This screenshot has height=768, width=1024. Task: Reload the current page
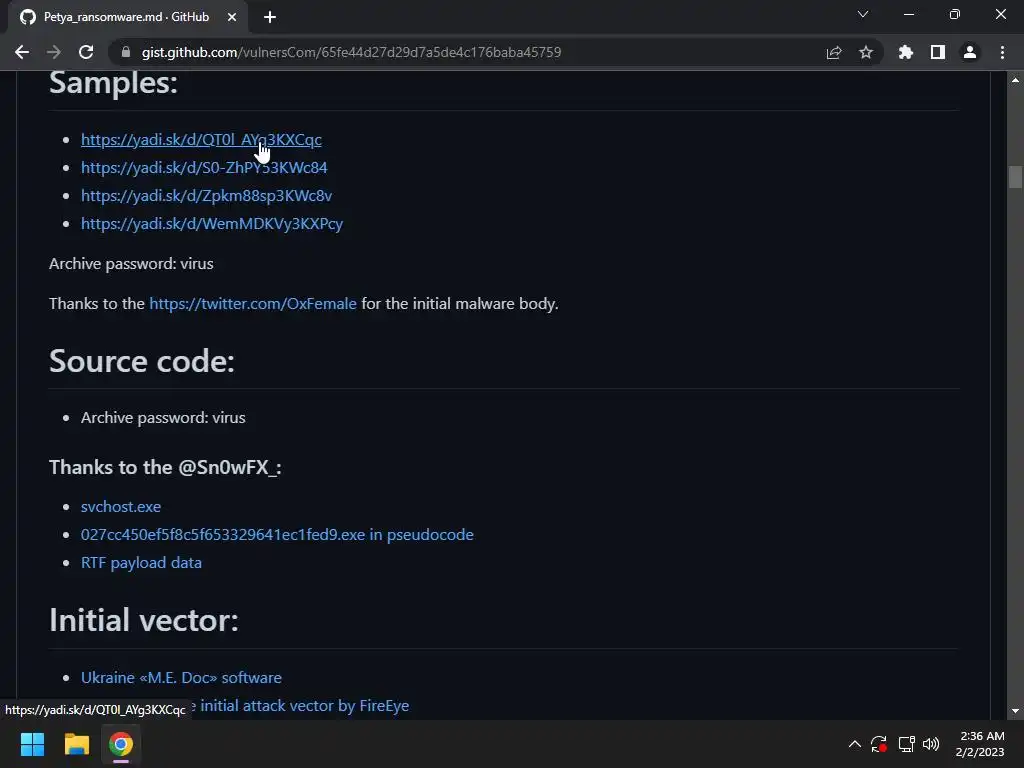point(86,52)
